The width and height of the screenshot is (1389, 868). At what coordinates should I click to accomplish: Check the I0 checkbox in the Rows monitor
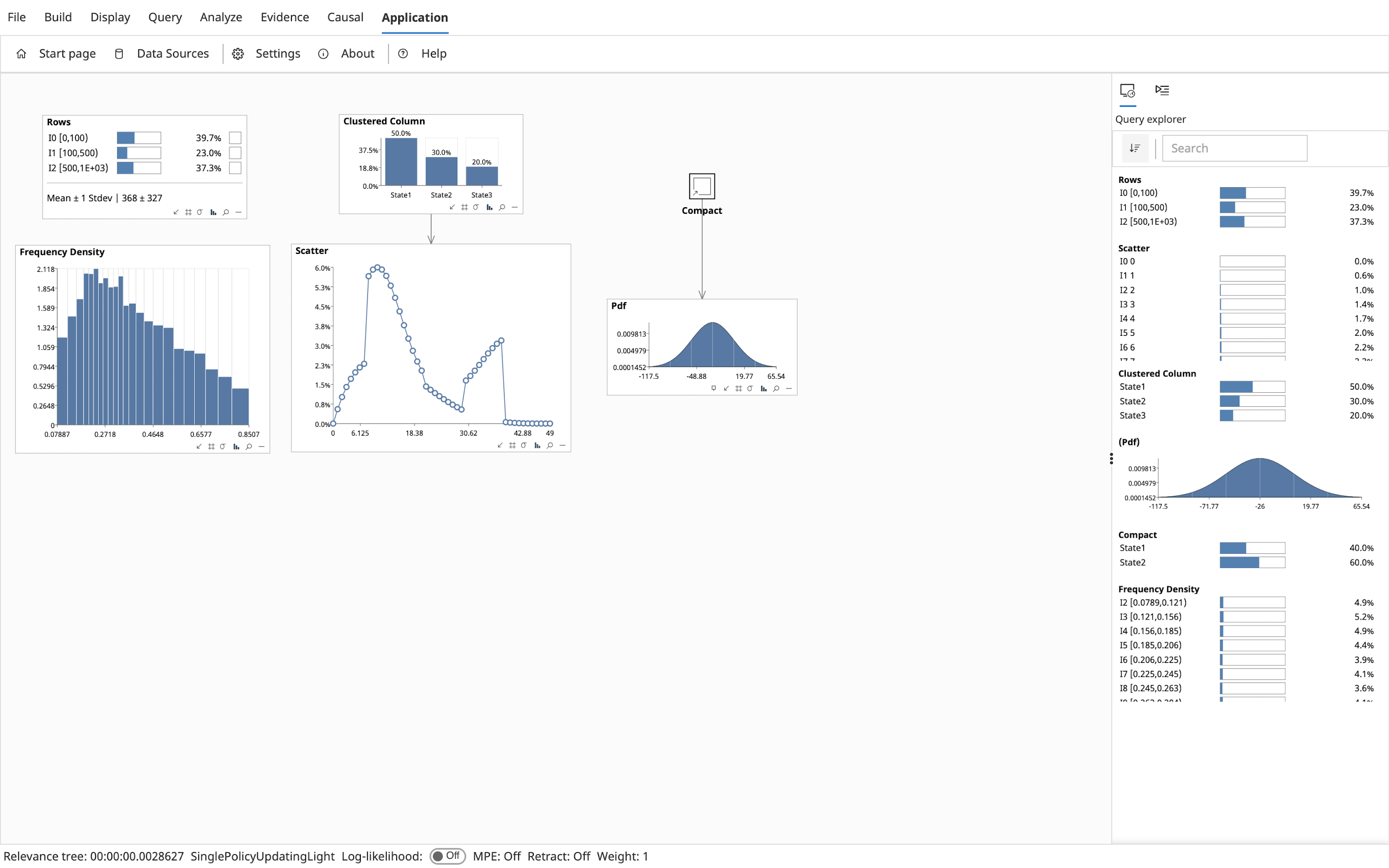(x=234, y=138)
